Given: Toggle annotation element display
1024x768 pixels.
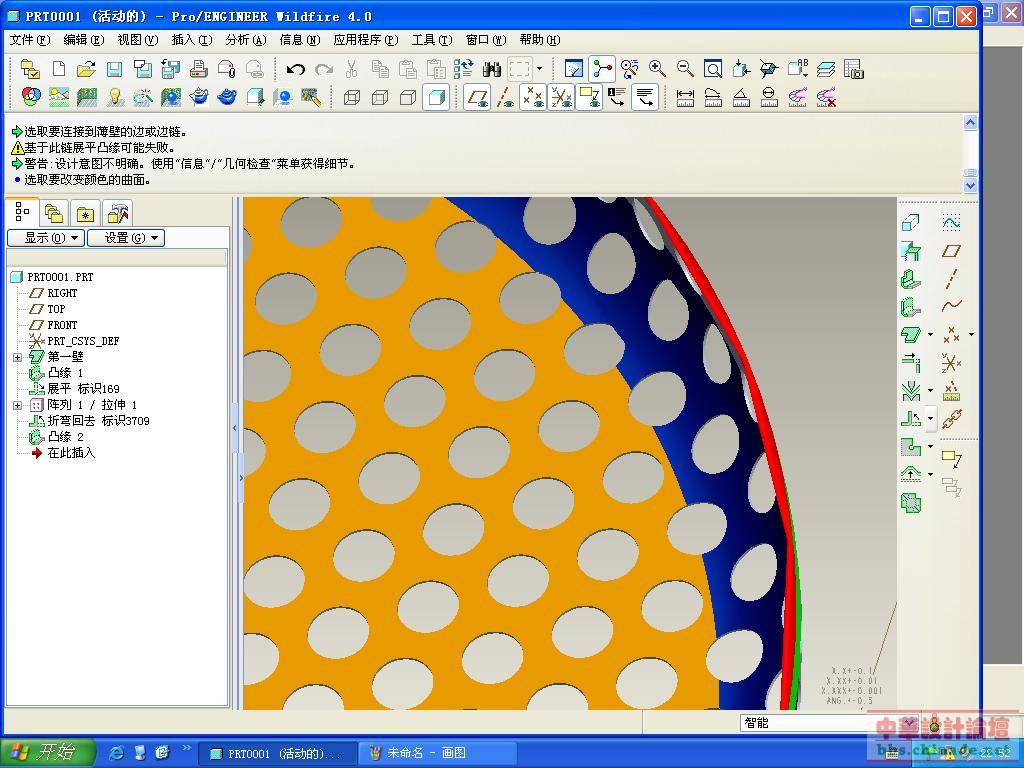Looking at the screenshot, I should point(589,97).
